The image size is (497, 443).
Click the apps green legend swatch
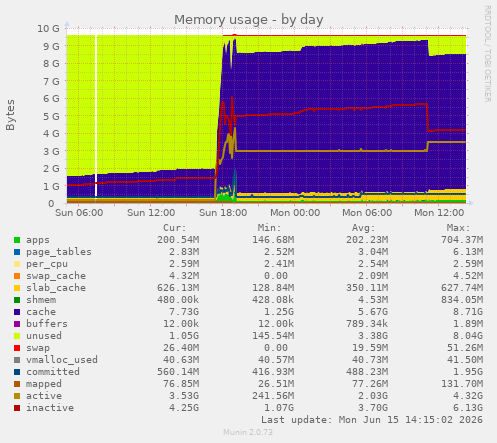point(17,240)
